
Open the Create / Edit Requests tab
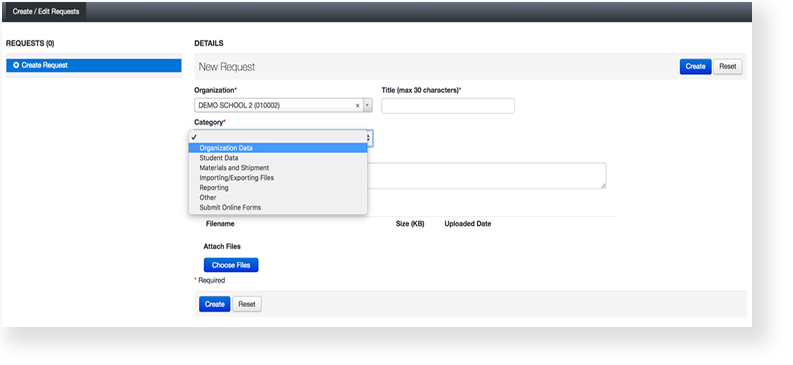[x=46, y=11]
